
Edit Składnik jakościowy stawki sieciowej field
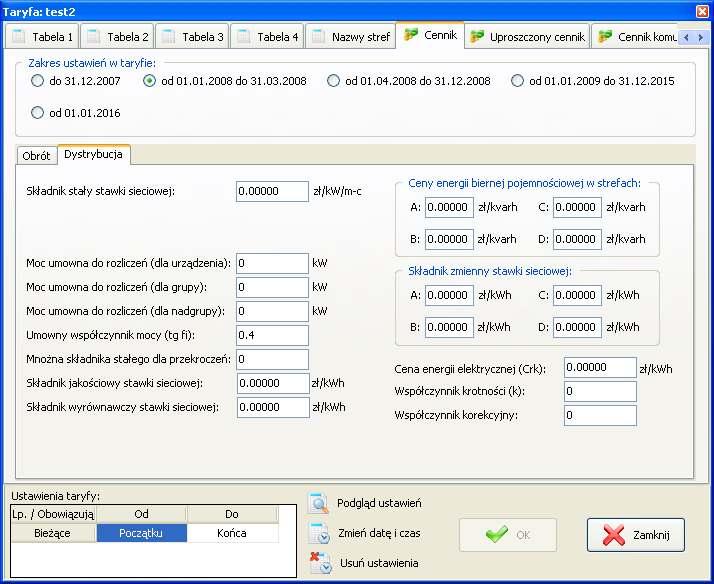coord(273,383)
